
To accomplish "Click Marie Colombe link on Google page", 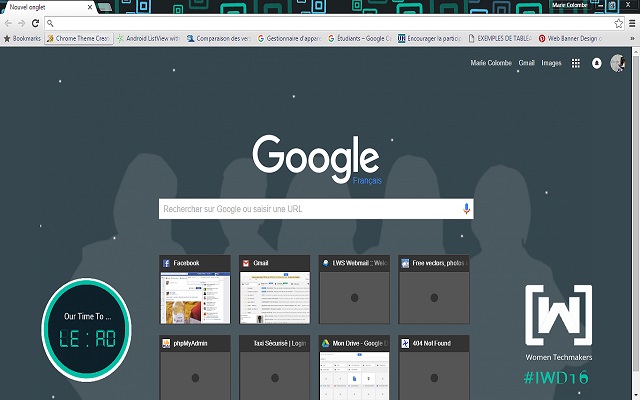I will 491,63.
